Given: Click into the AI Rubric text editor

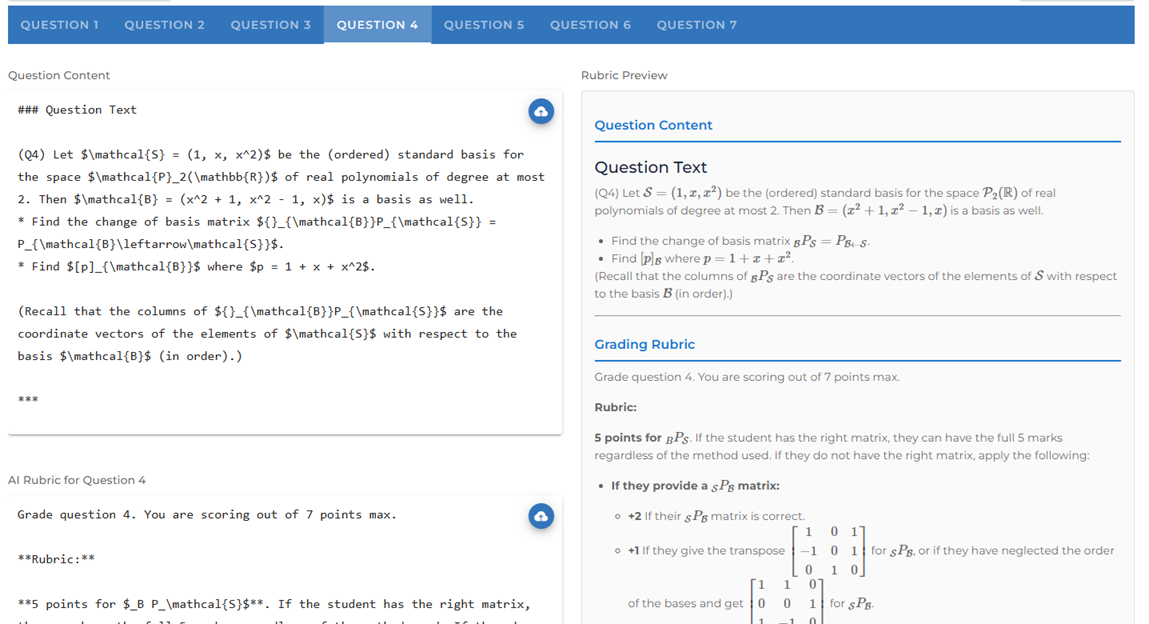Looking at the screenshot, I should click(285, 560).
